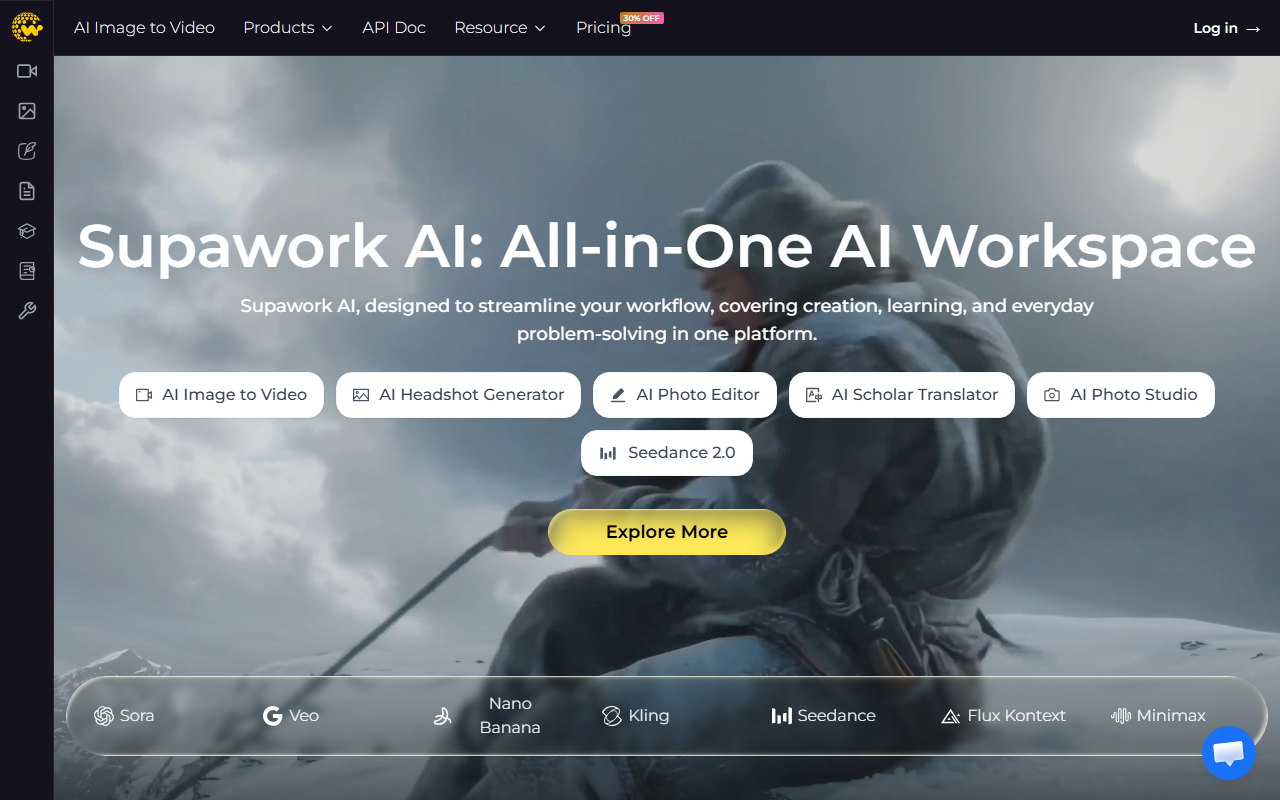Viewport: 1280px width, 800px height.
Task: Click the Kling logo icon
Action: point(612,716)
